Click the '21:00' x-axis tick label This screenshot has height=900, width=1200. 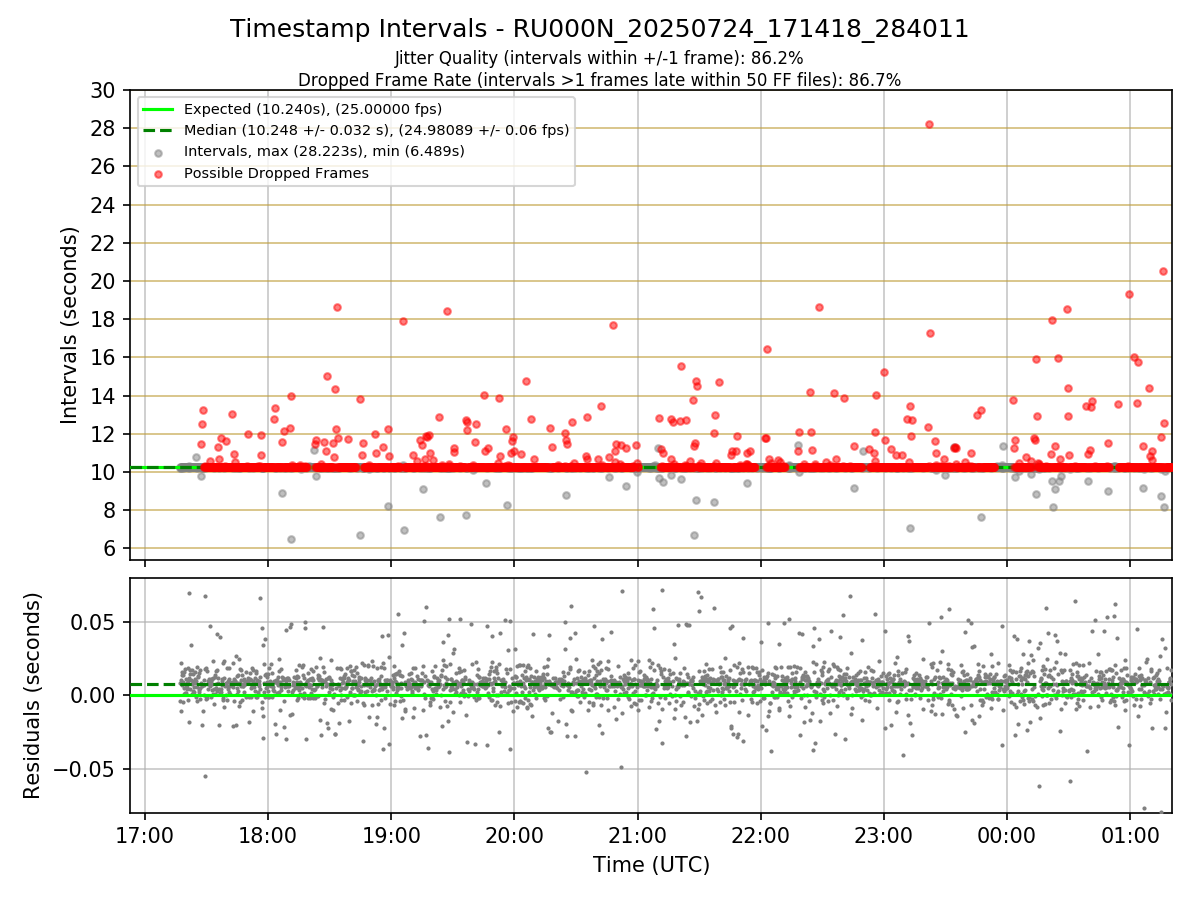(x=637, y=836)
